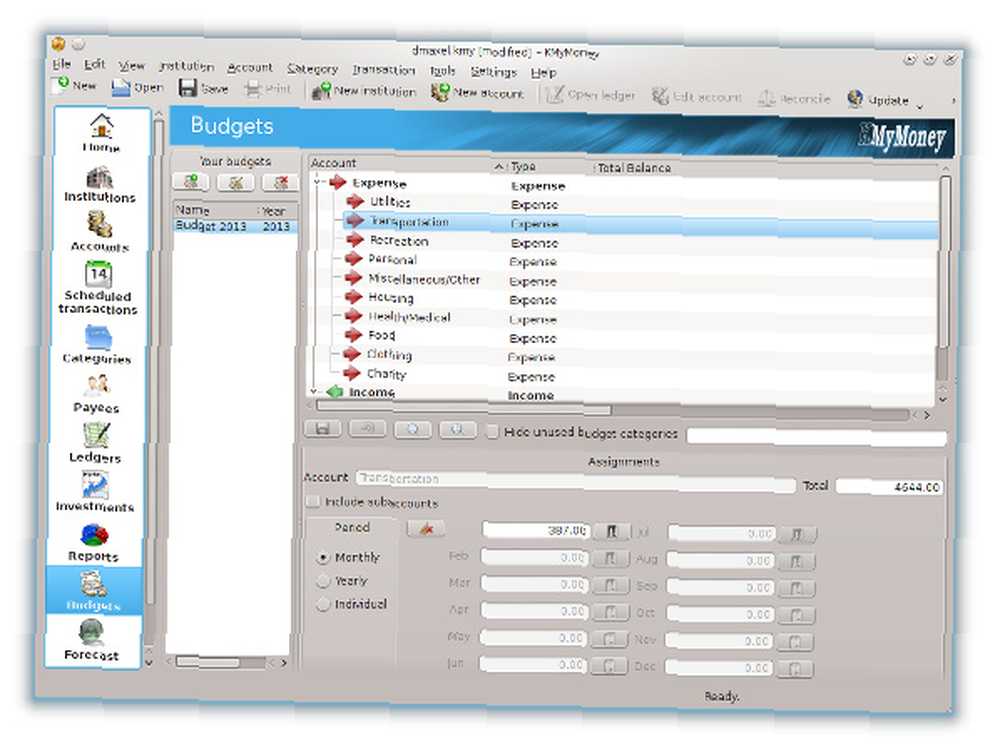Open the Ledgers view
The width and height of the screenshot is (1000, 749).
95,443
